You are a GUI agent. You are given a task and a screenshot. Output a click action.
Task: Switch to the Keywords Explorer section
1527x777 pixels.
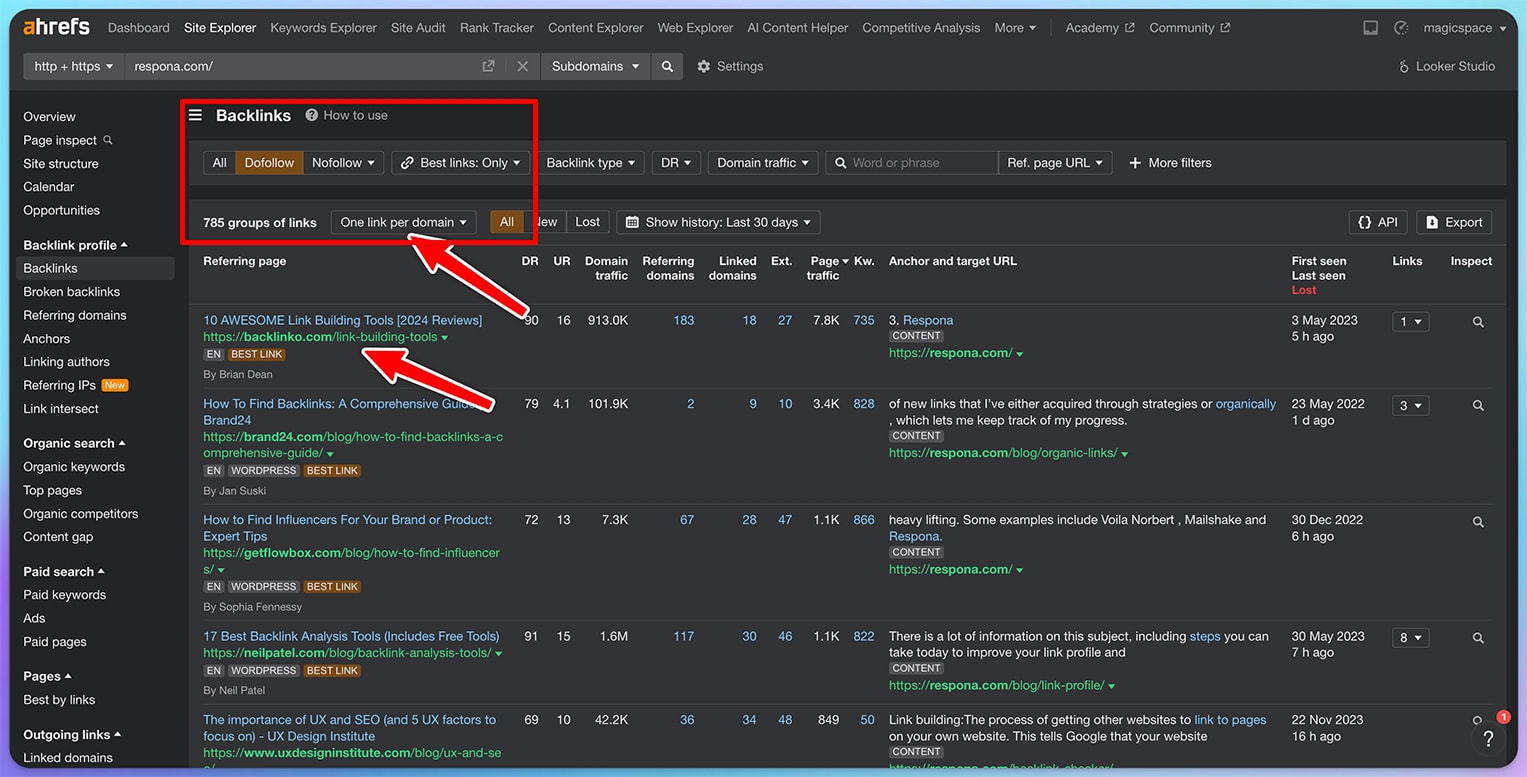click(323, 27)
